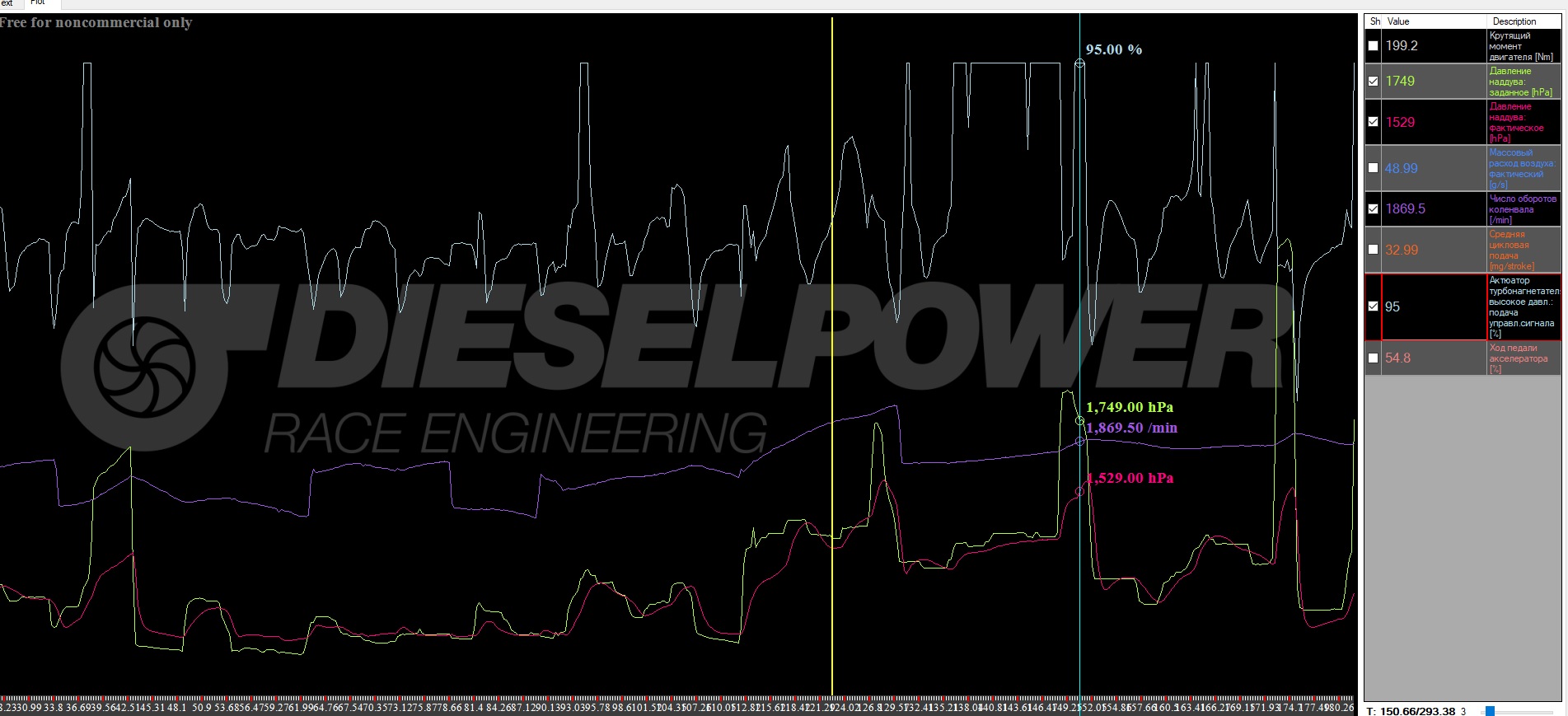Hide the crankshaft RPM 1869.5 trace
This screenshot has width=1568, height=716.
1373,209
